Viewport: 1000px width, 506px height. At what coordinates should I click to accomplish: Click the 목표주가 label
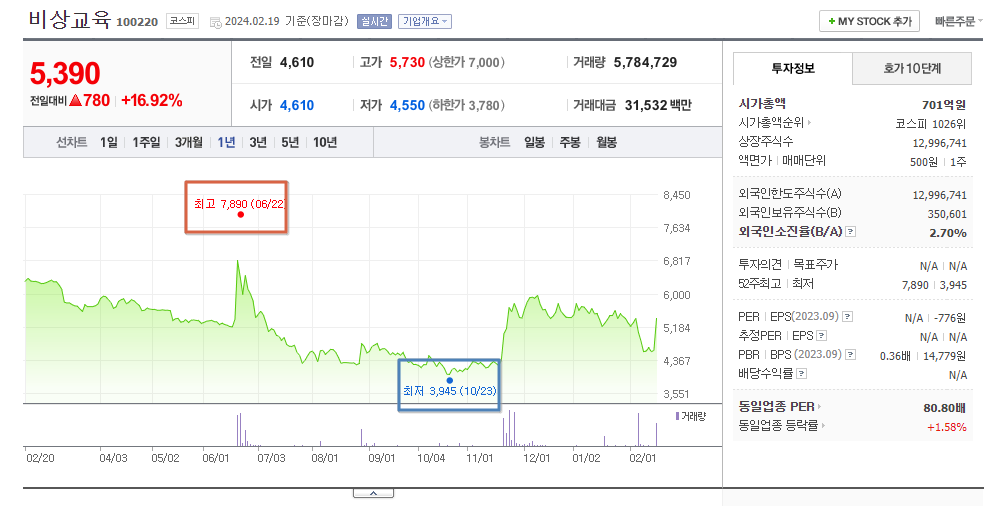[816, 264]
